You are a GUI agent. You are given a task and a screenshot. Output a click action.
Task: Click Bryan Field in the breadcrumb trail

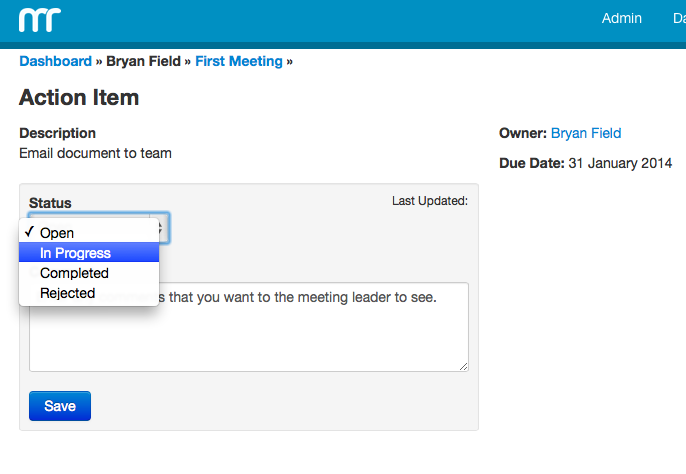pyautogui.click(x=143, y=61)
